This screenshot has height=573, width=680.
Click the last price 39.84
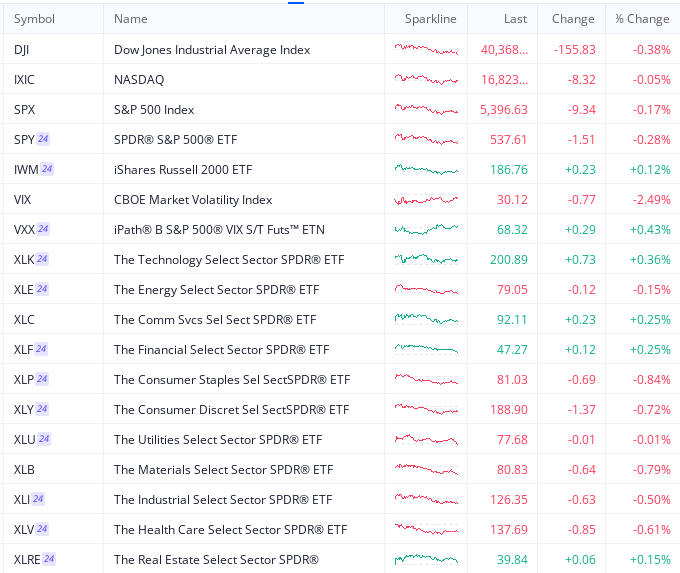tap(512, 560)
